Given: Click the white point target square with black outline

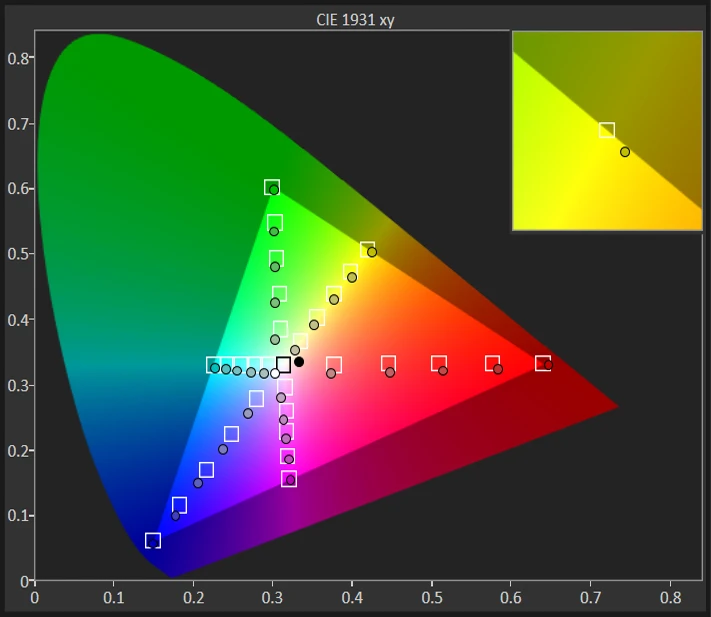Looking at the screenshot, I should click(284, 365).
